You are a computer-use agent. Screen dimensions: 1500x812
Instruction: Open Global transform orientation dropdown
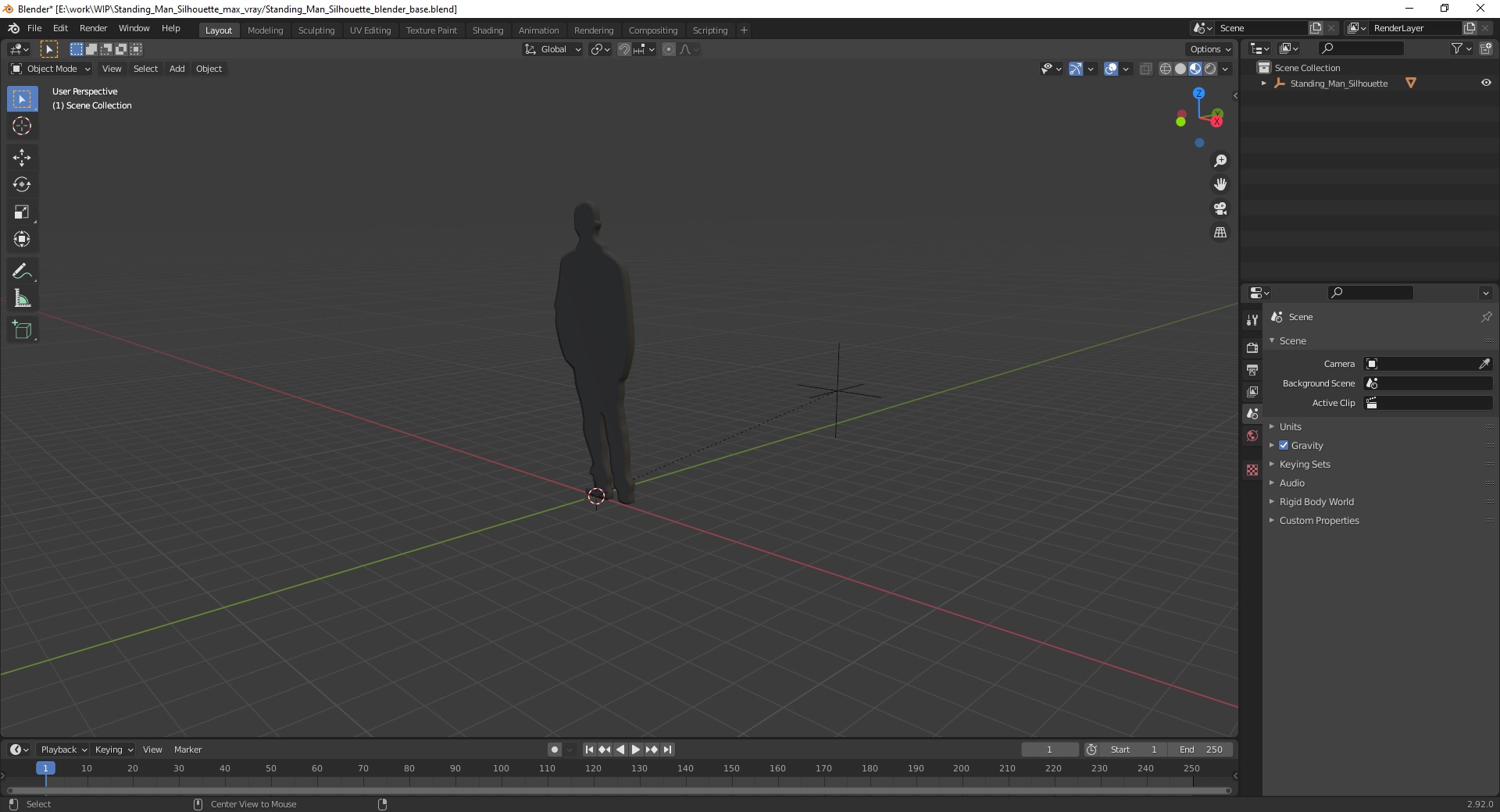[553, 49]
